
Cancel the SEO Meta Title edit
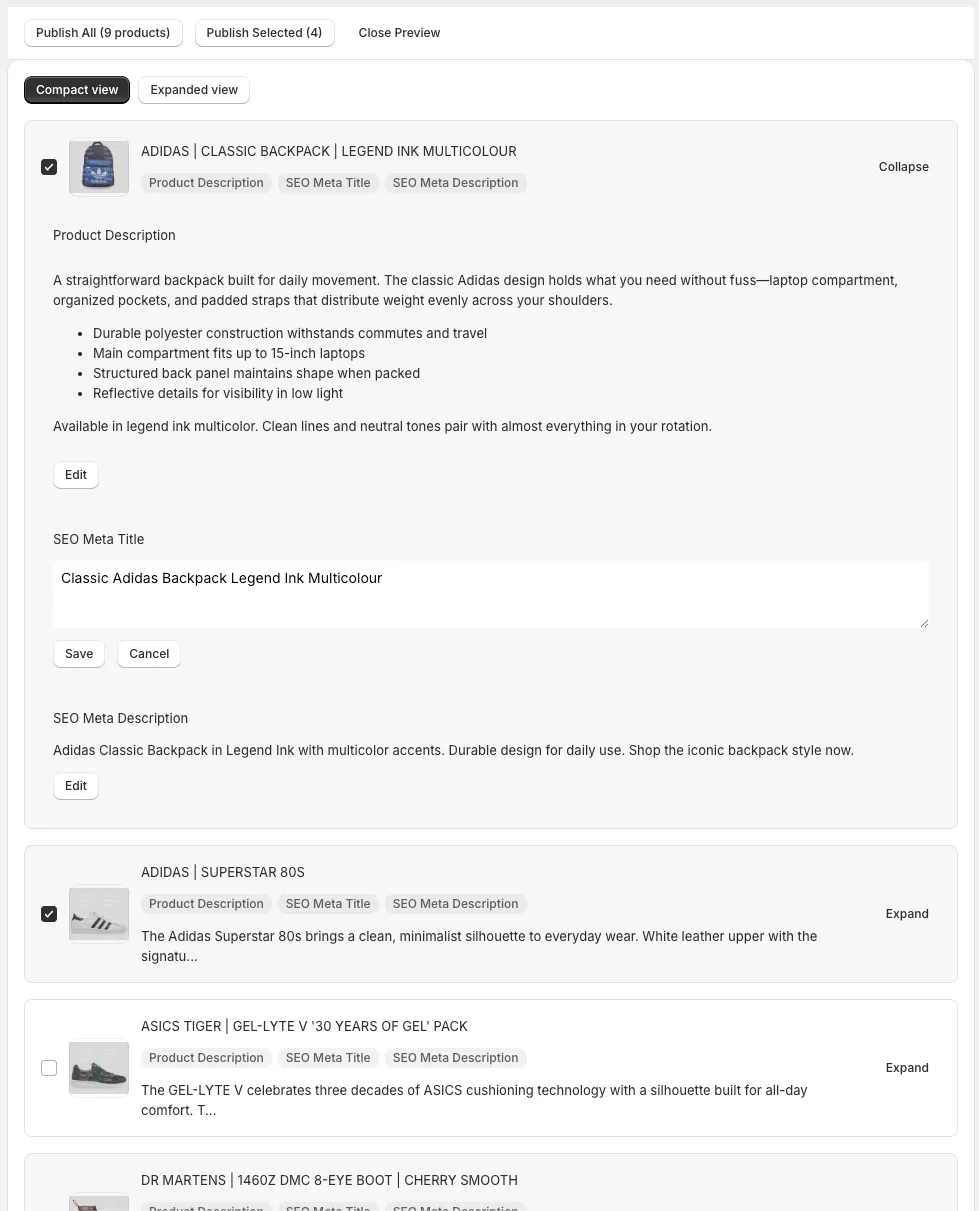coord(149,654)
